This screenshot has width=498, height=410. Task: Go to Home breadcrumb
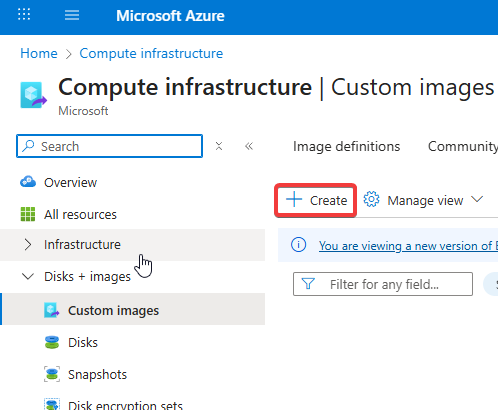[x=39, y=53]
